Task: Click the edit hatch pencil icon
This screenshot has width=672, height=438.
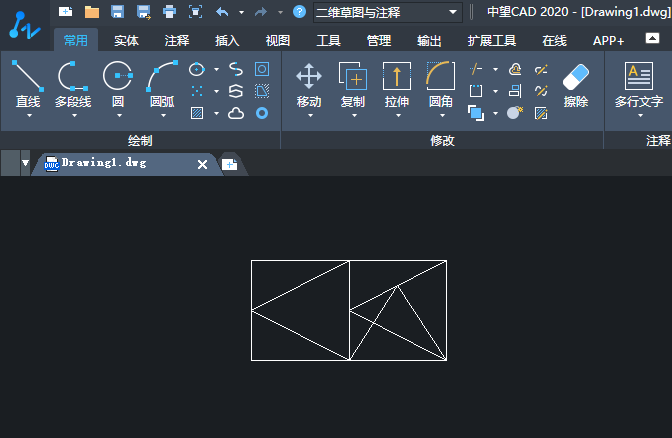Action: click(541, 113)
